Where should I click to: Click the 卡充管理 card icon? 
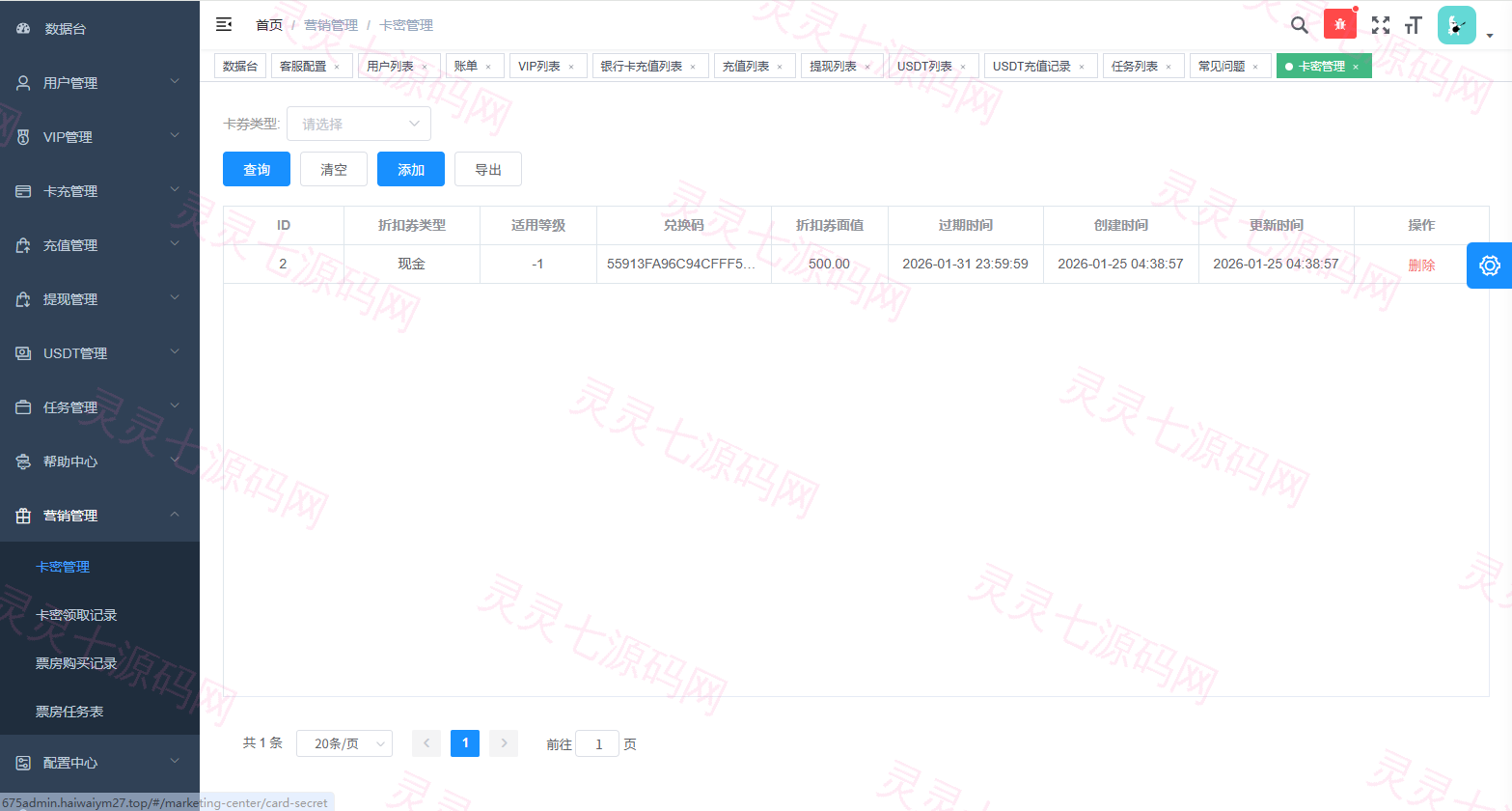click(23, 191)
